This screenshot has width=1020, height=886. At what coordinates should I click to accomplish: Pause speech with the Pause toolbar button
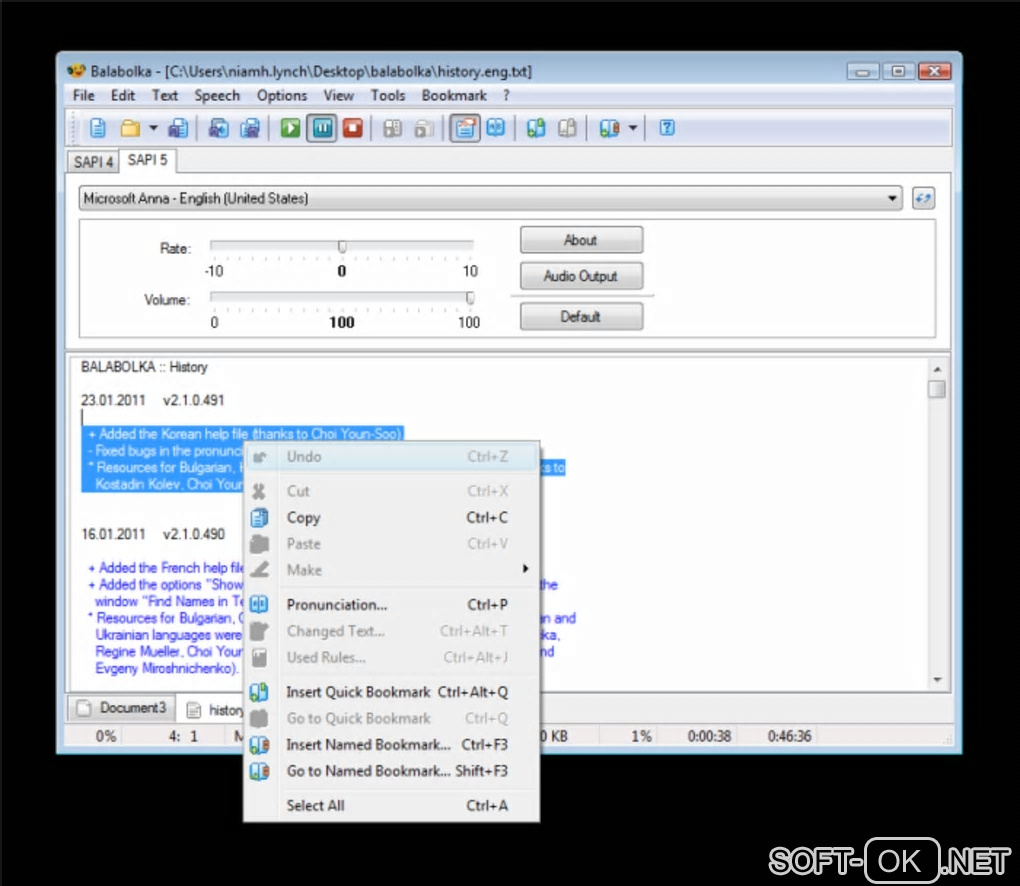click(322, 128)
